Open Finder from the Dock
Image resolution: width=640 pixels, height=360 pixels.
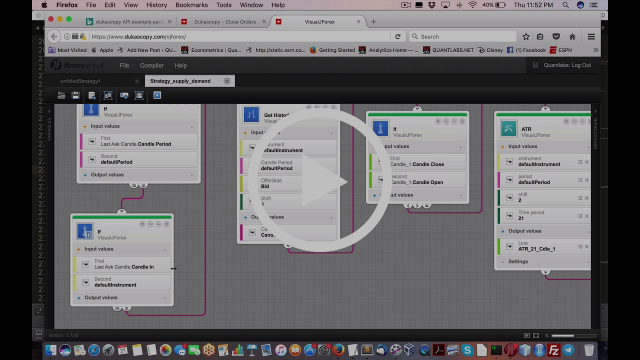(x=51, y=350)
